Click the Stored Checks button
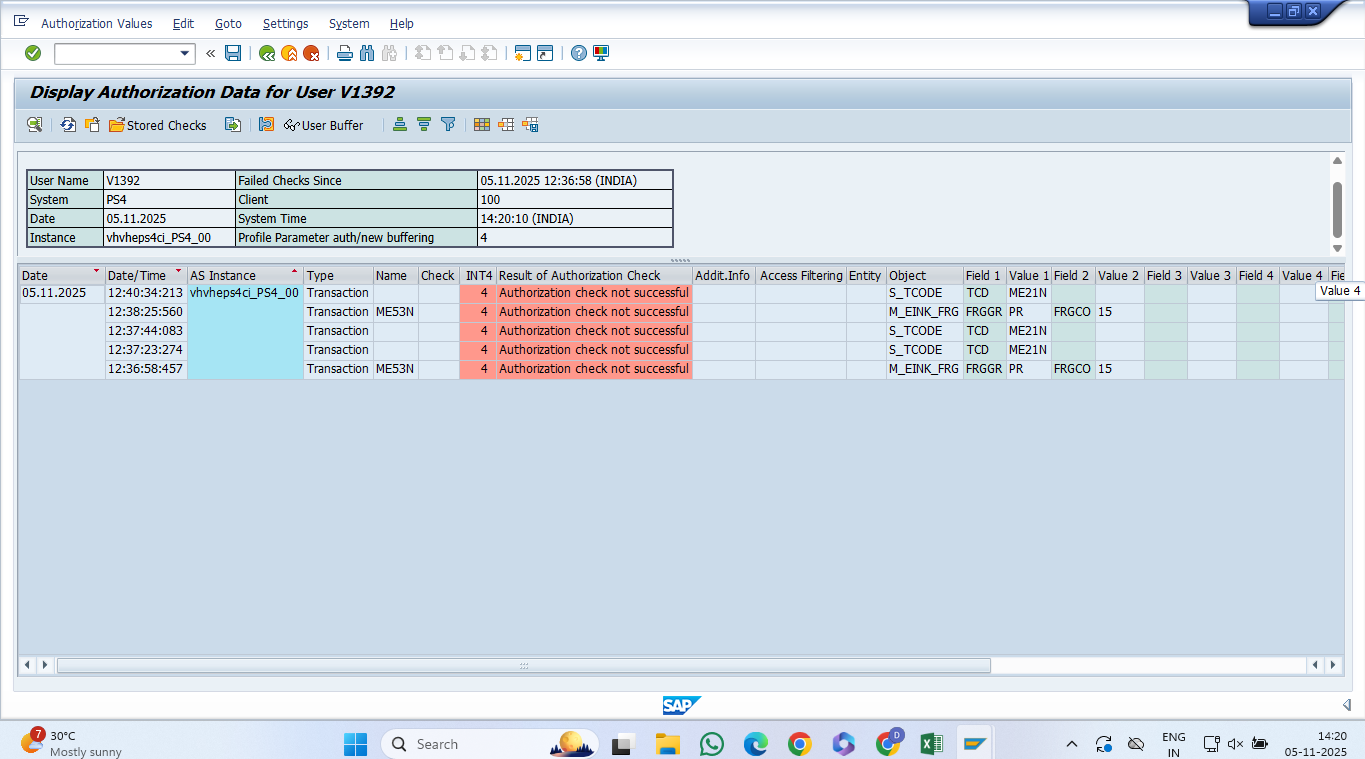The image size is (1365, 759). tap(158, 125)
